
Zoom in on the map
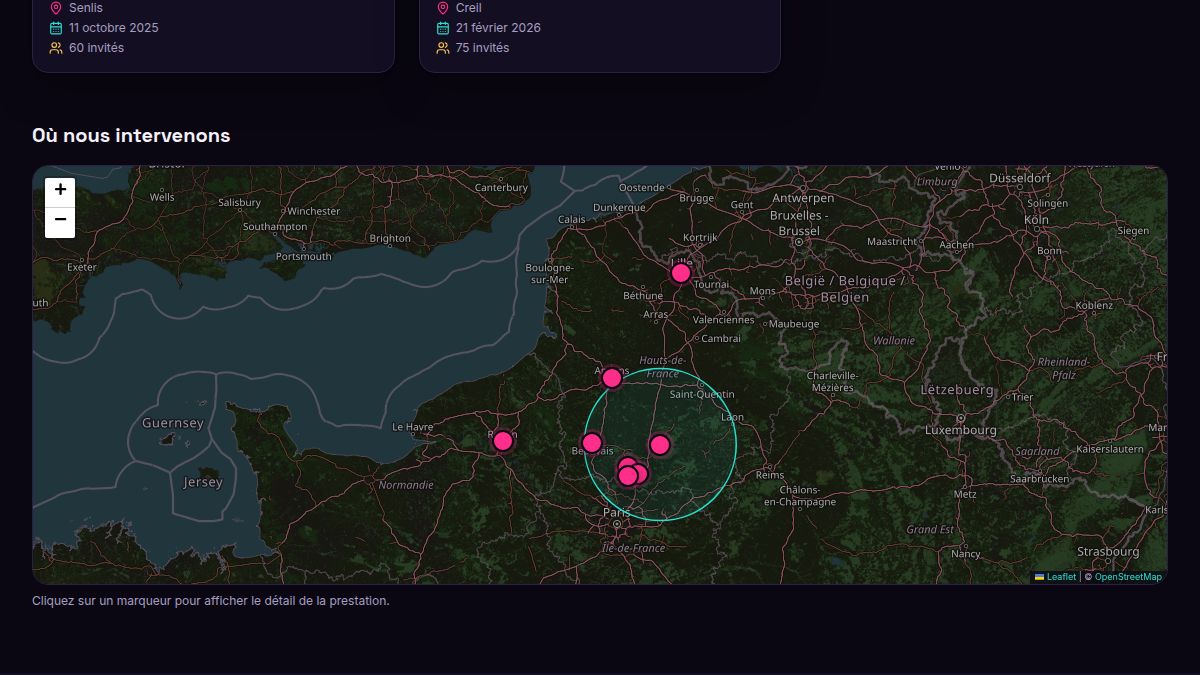60,190
